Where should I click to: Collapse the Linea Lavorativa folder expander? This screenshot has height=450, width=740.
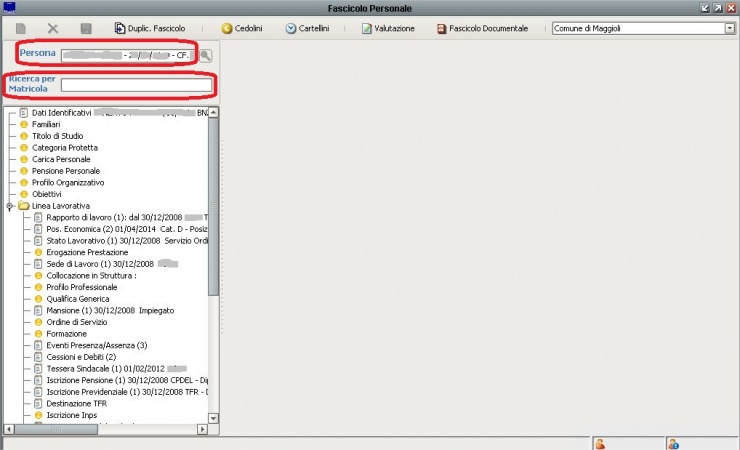[9, 206]
